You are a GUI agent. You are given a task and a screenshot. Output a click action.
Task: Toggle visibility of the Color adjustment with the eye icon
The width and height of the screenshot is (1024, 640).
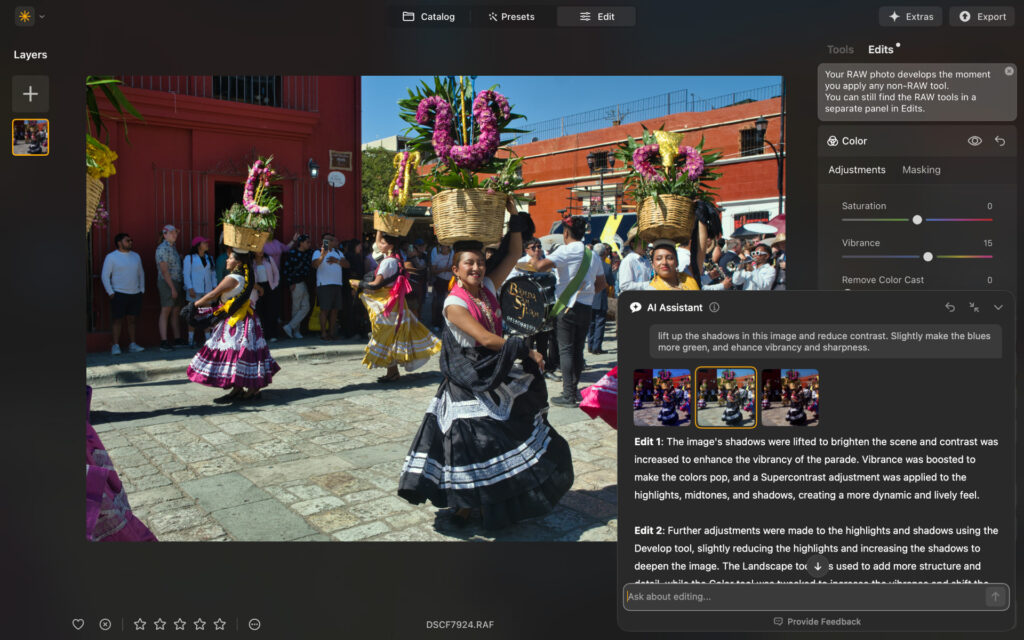tap(973, 140)
